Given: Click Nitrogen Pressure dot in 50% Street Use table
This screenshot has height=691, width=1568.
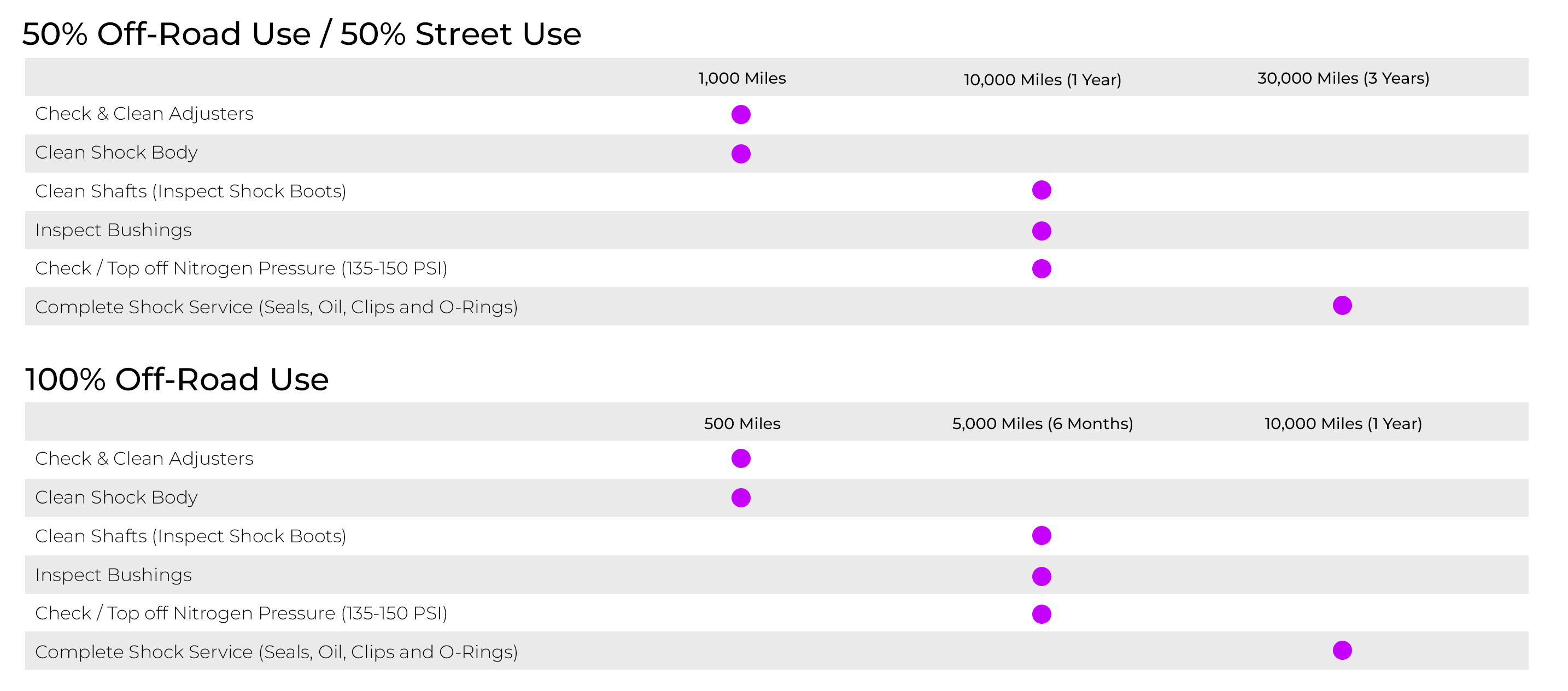Looking at the screenshot, I should [x=1042, y=268].
